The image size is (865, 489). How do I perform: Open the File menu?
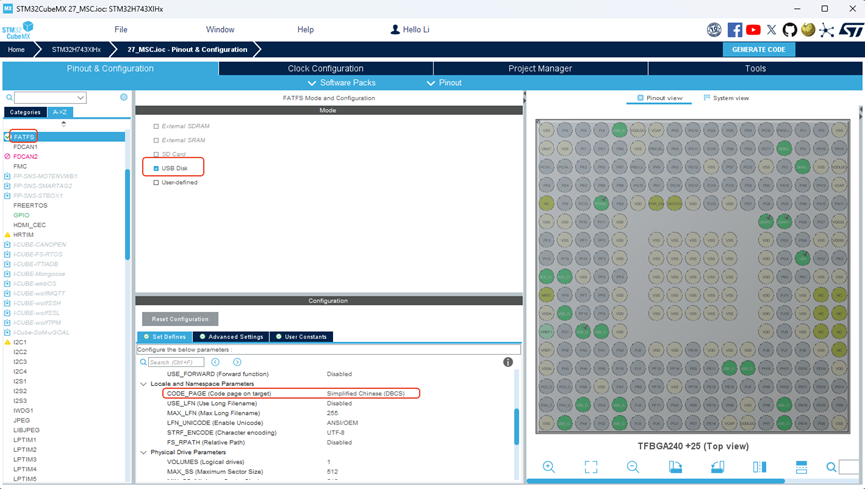click(x=121, y=30)
